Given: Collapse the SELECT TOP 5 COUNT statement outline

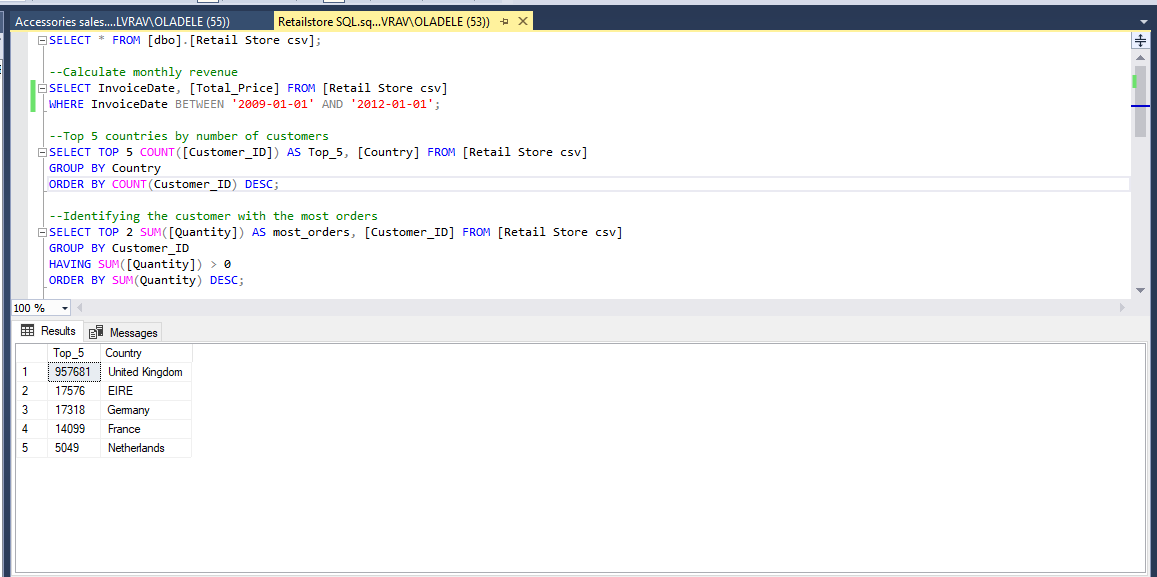Looking at the screenshot, I should pyautogui.click(x=42, y=153).
